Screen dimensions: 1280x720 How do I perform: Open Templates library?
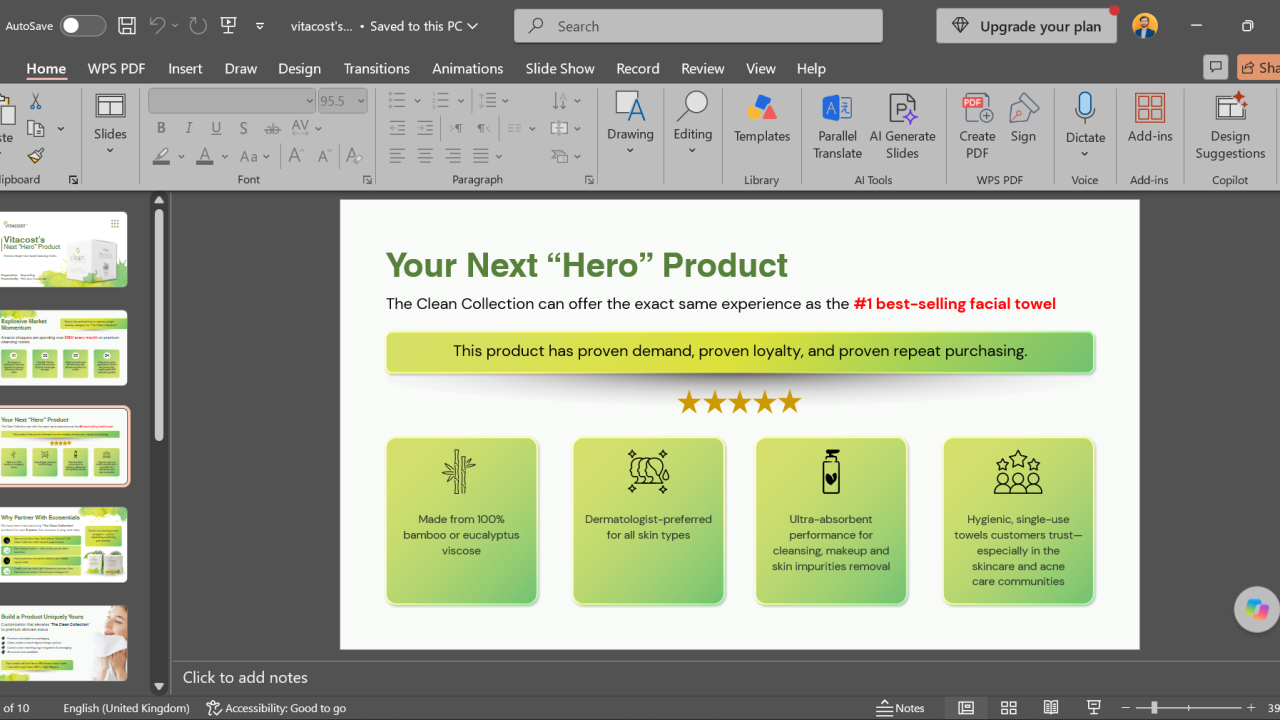[762, 118]
